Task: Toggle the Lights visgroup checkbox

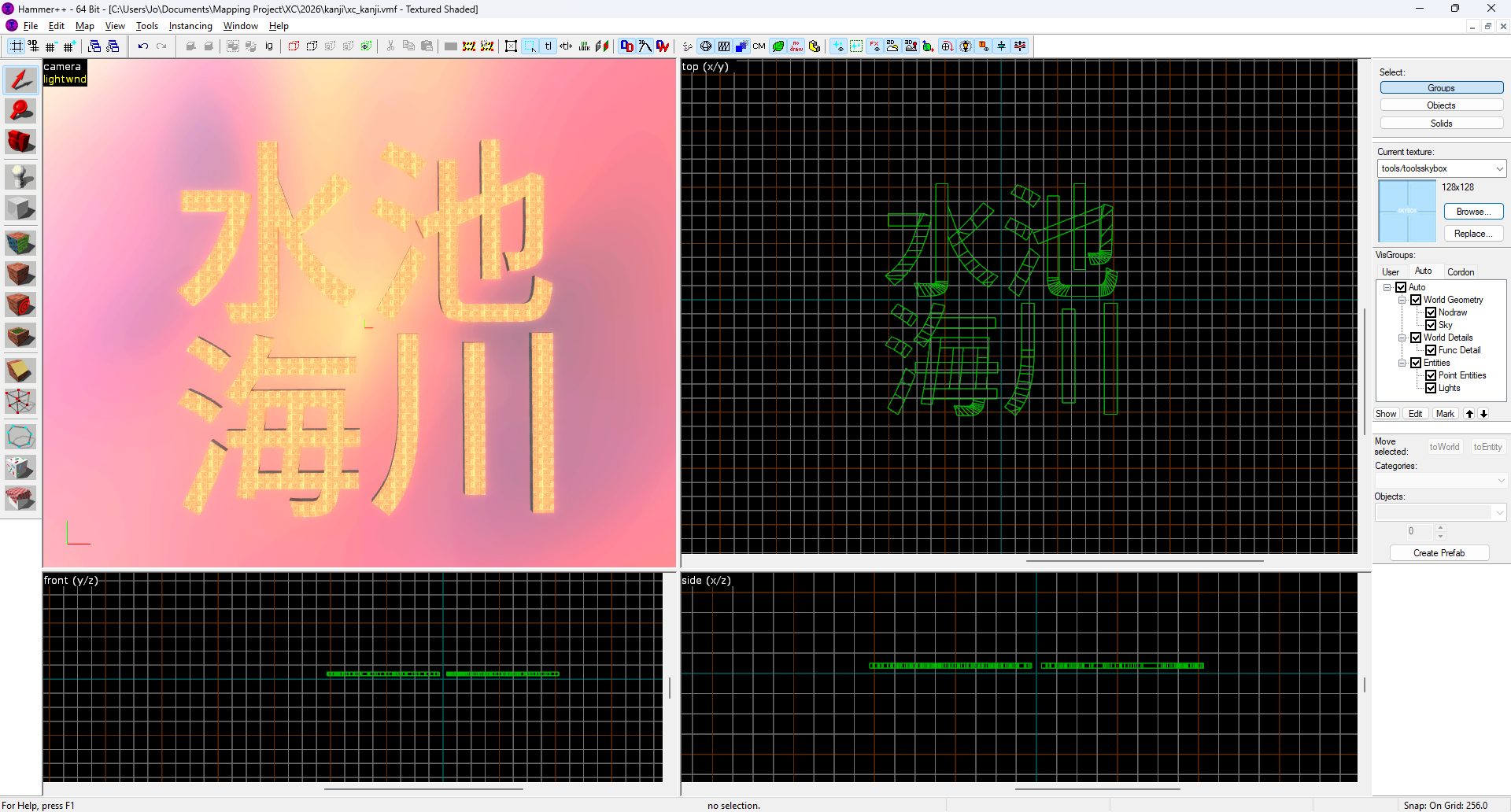Action: (x=1431, y=388)
